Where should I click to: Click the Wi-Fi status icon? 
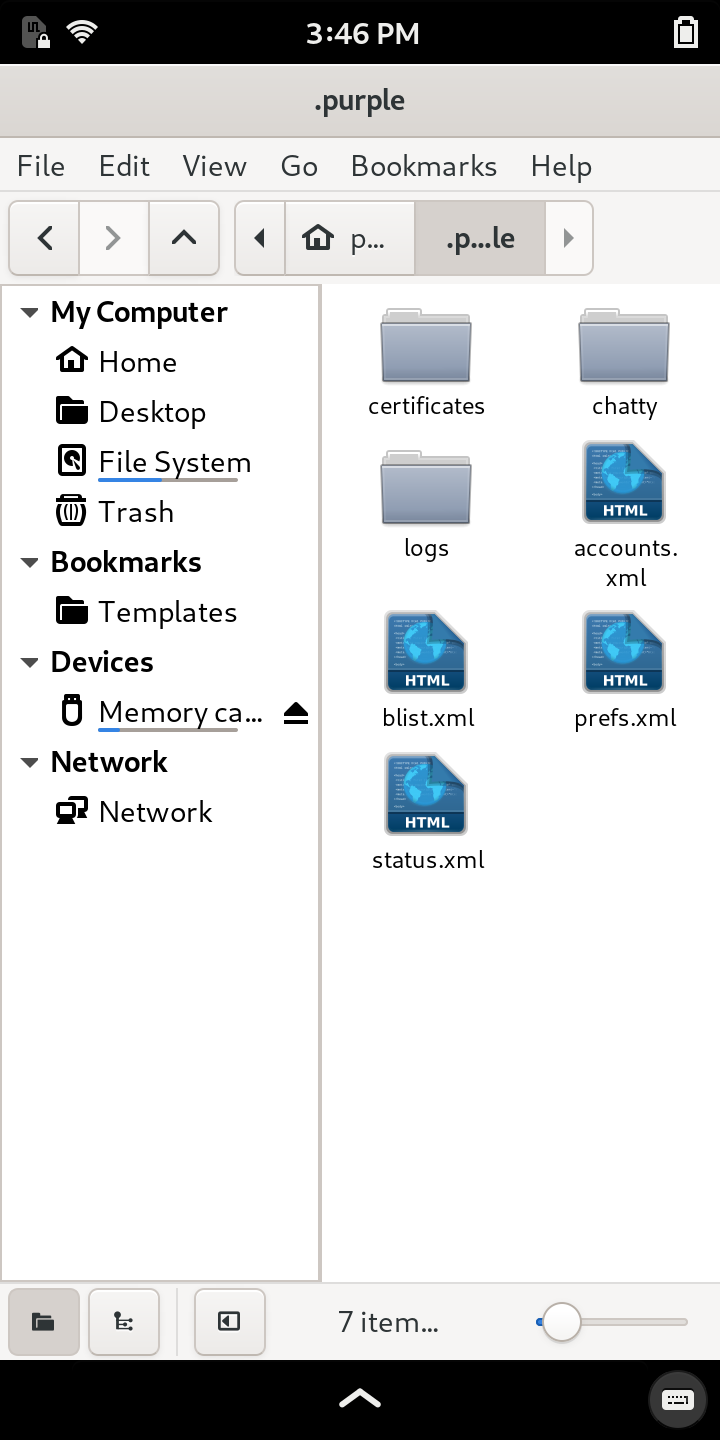tap(82, 32)
